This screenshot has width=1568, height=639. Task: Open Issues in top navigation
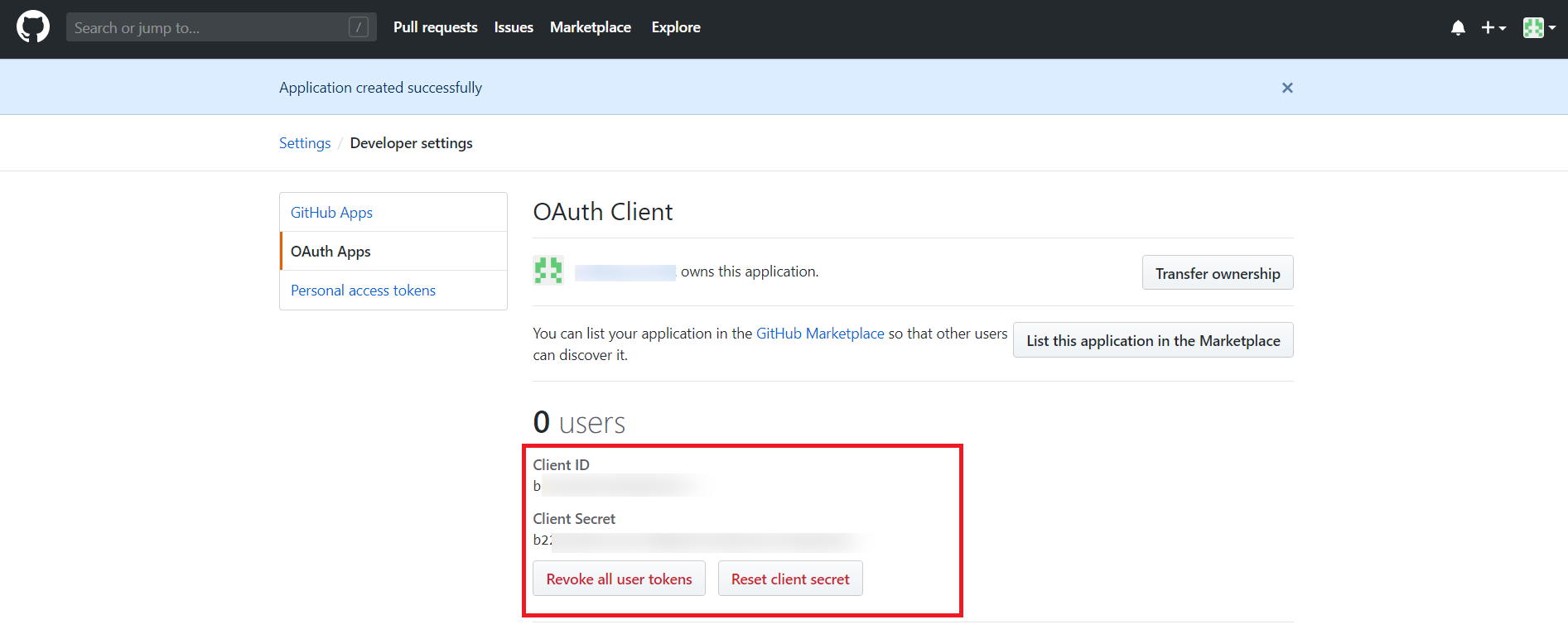(514, 27)
